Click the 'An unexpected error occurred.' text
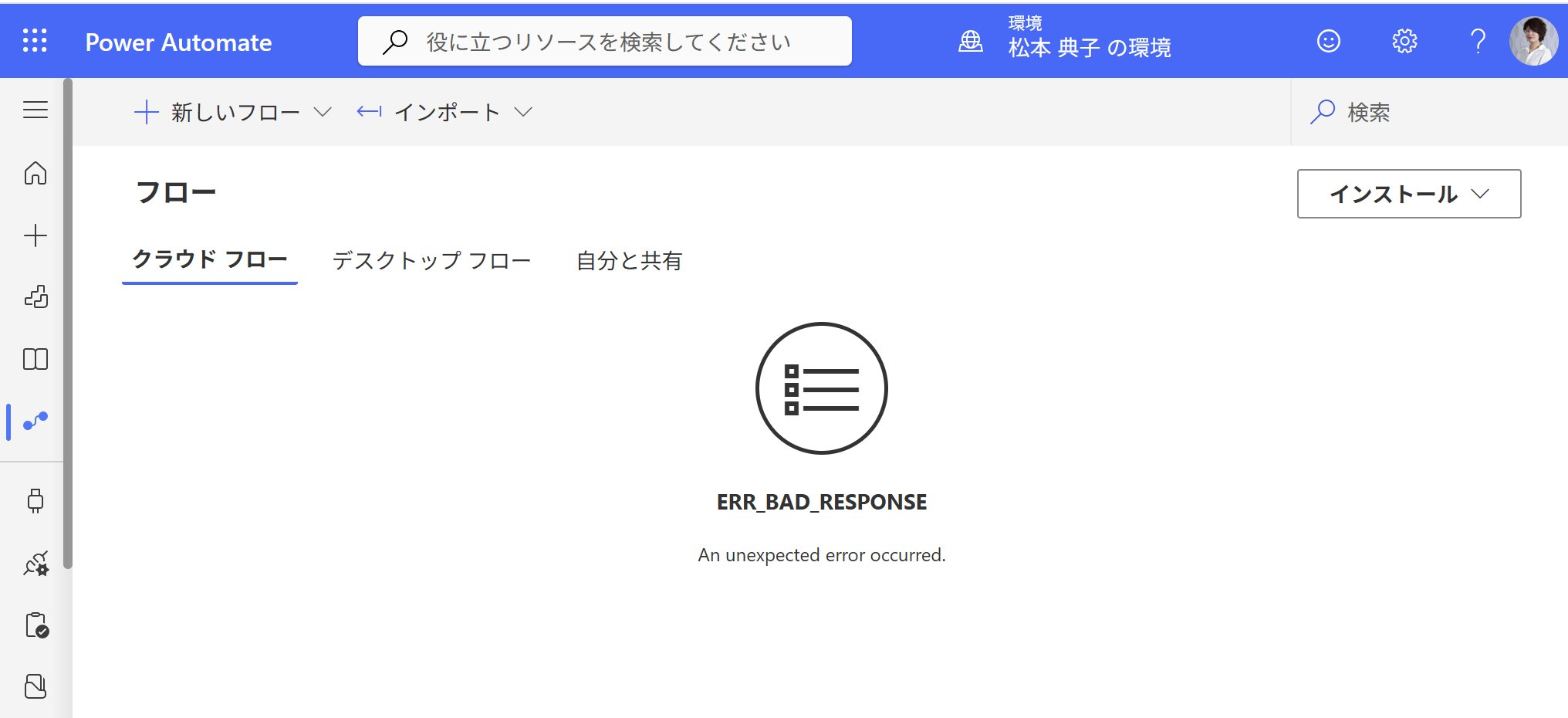 tap(822, 555)
